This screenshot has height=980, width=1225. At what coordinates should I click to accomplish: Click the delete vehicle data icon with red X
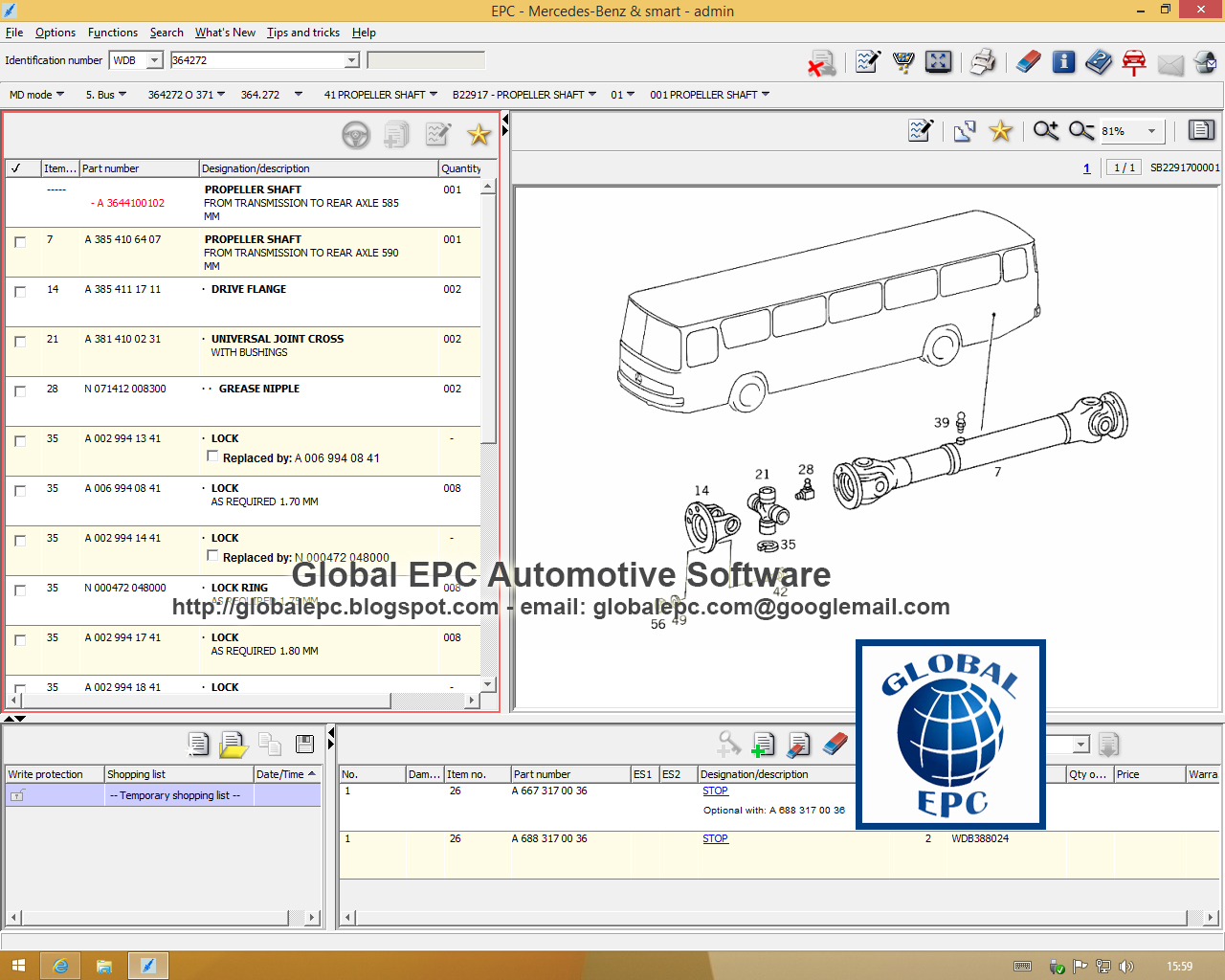point(821,63)
